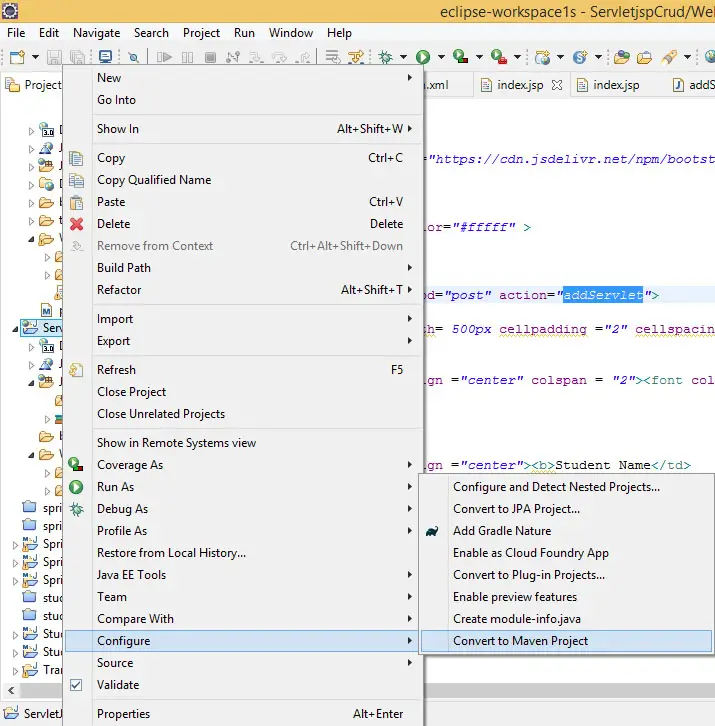
Task: Open the Navigate menu
Action: pos(96,33)
